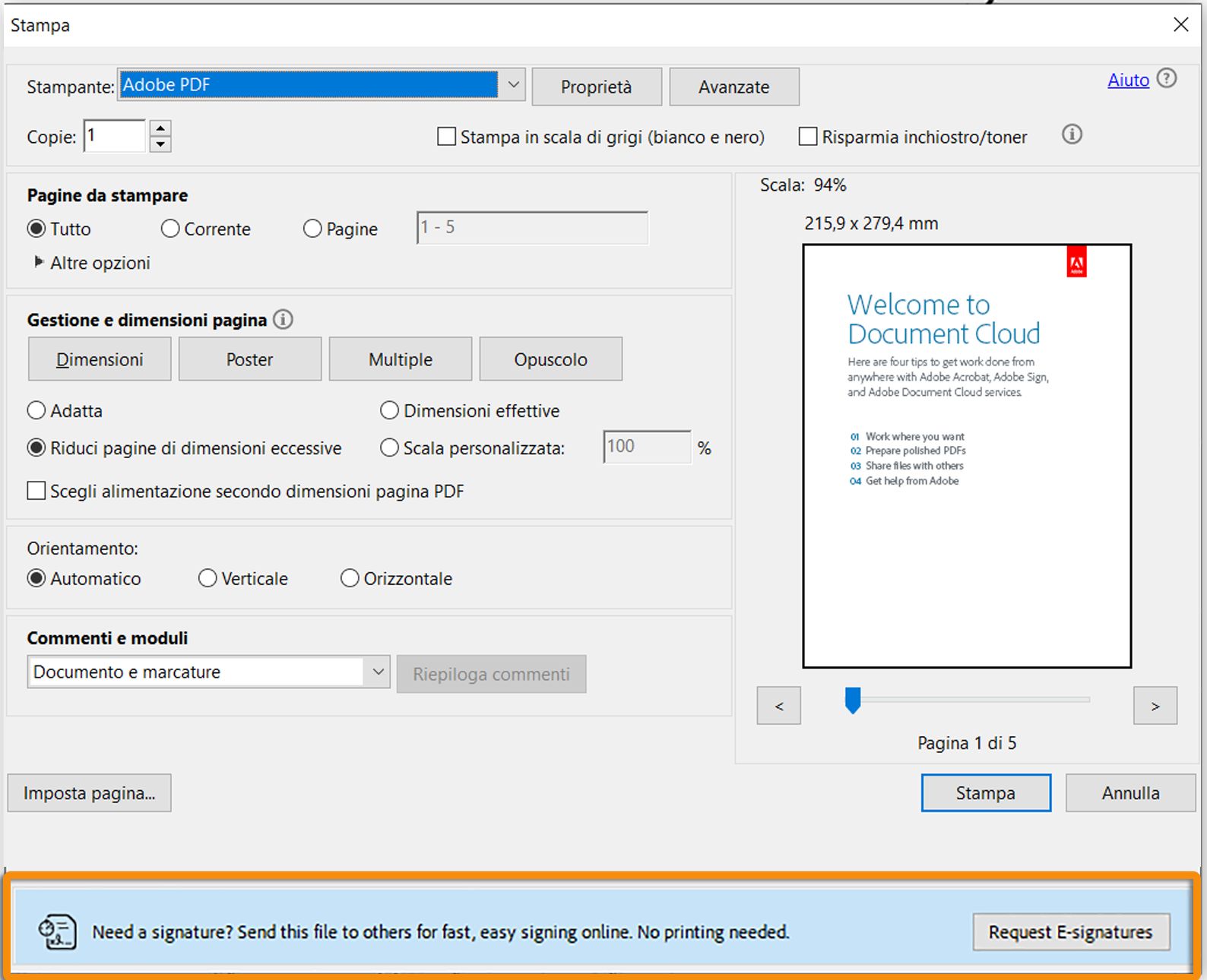The height and width of the screenshot is (980, 1207).
Task: Switch to the Dimensioni sizing tab
Action: 100,359
